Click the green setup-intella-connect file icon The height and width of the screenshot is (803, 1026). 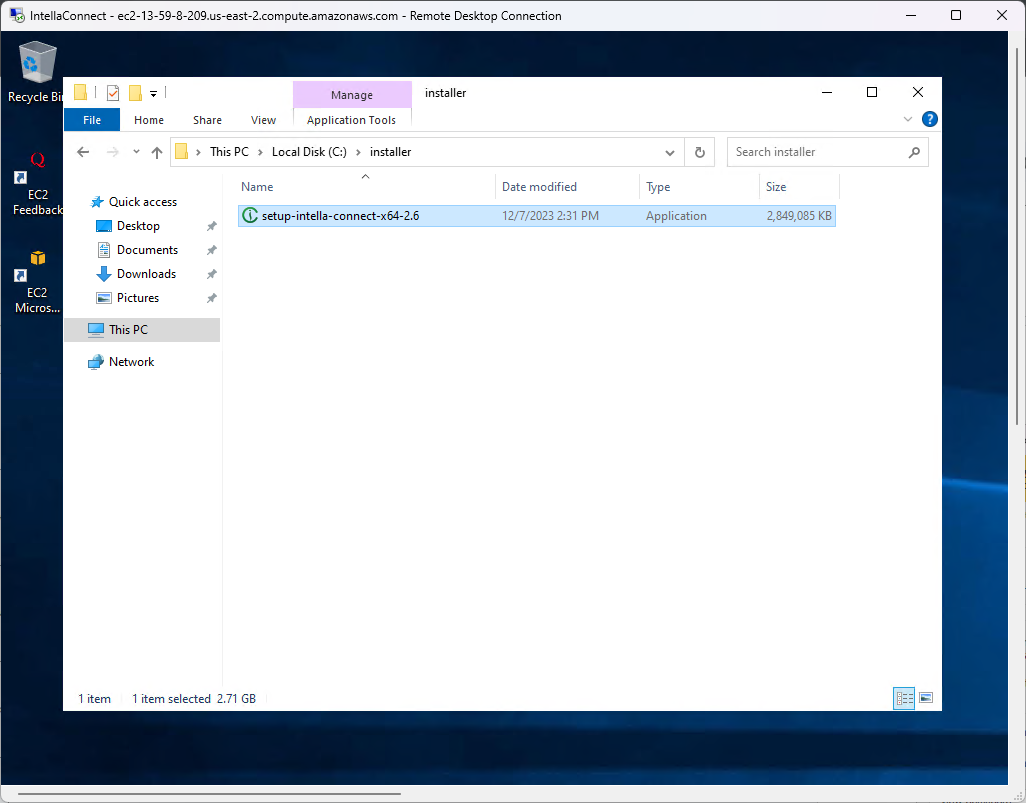coord(249,215)
